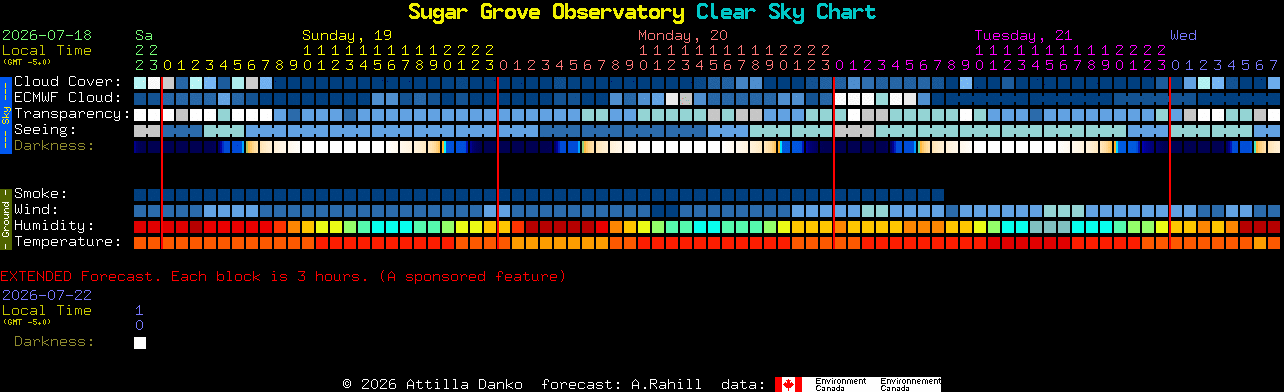The width and height of the screenshot is (1284, 392).
Task: Click the Canadian flag icon
Action: click(788, 384)
